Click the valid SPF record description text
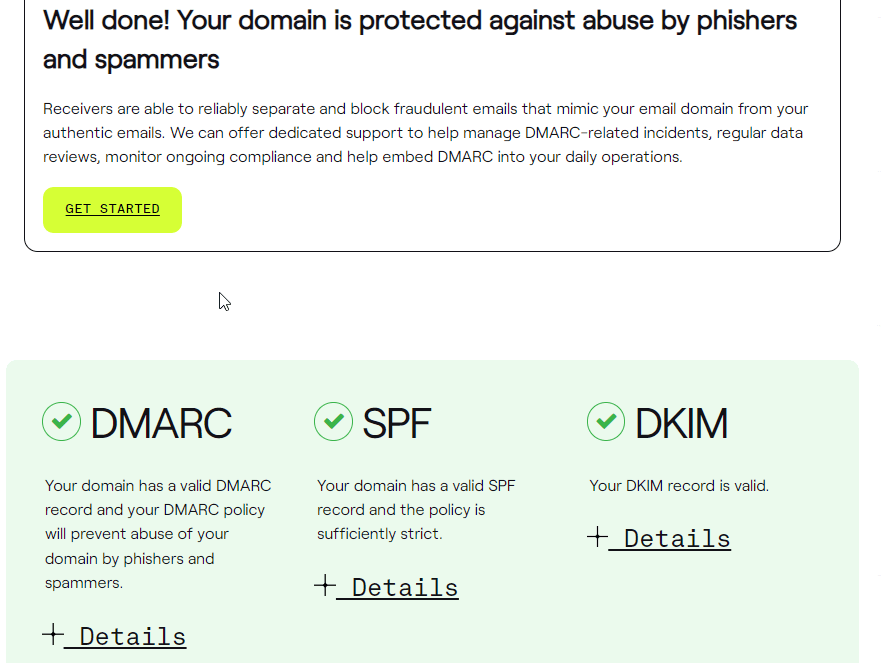The width and height of the screenshot is (881, 663). pyautogui.click(x=416, y=510)
